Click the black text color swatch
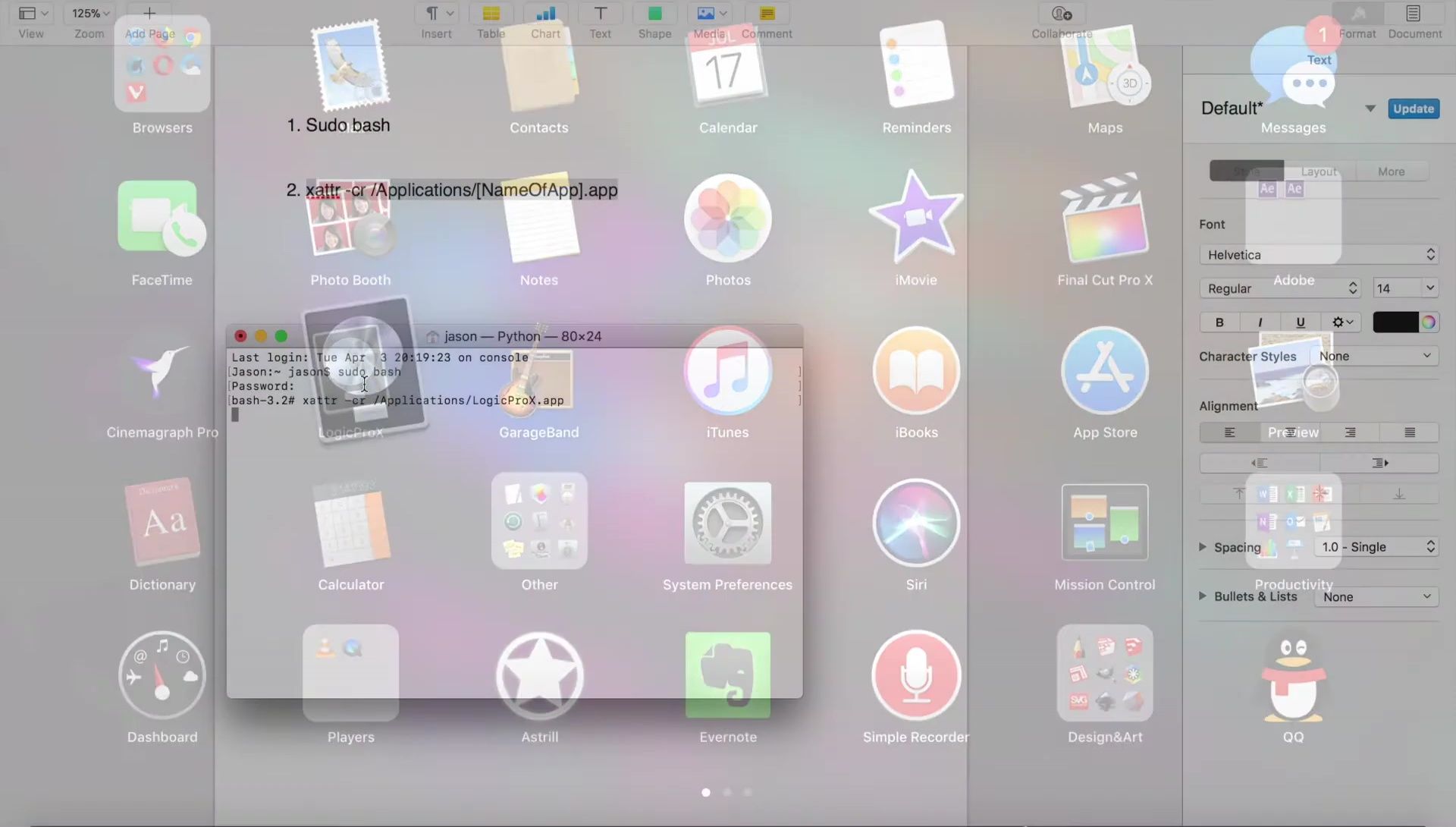This screenshot has width=1456, height=827. pos(1395,322)
